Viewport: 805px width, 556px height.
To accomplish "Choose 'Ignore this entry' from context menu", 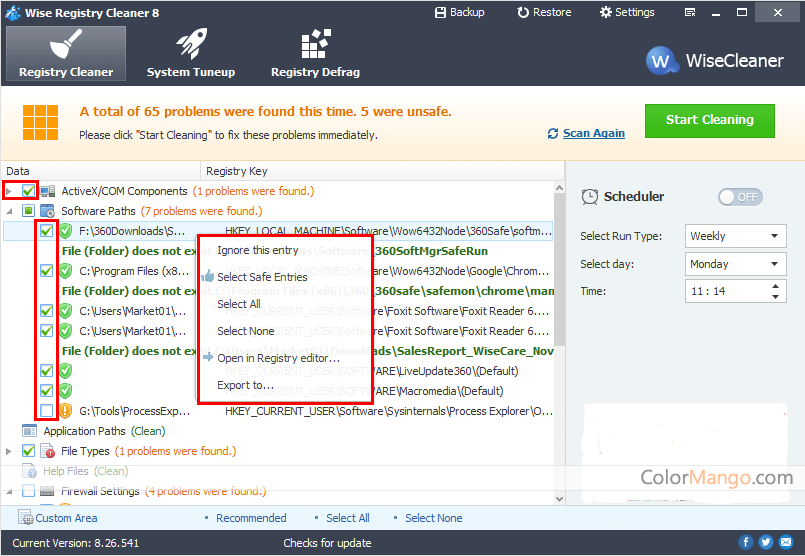I will point(258,250).
